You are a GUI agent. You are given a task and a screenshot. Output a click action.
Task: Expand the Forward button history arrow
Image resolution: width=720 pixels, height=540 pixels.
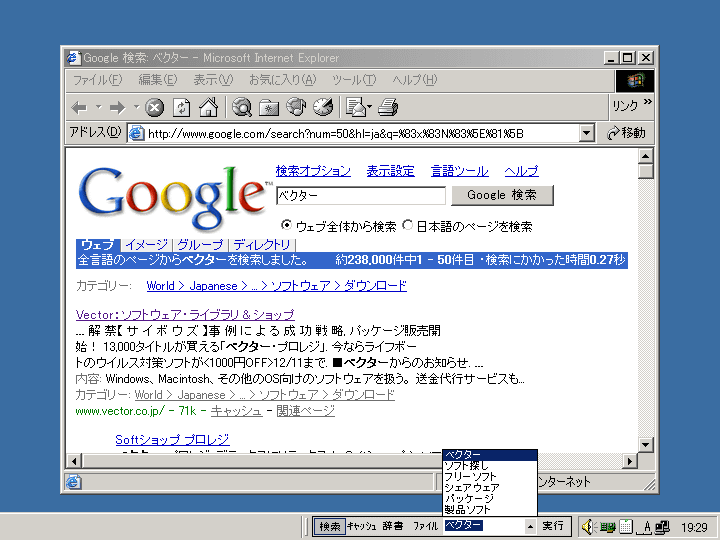click(136, 107)
